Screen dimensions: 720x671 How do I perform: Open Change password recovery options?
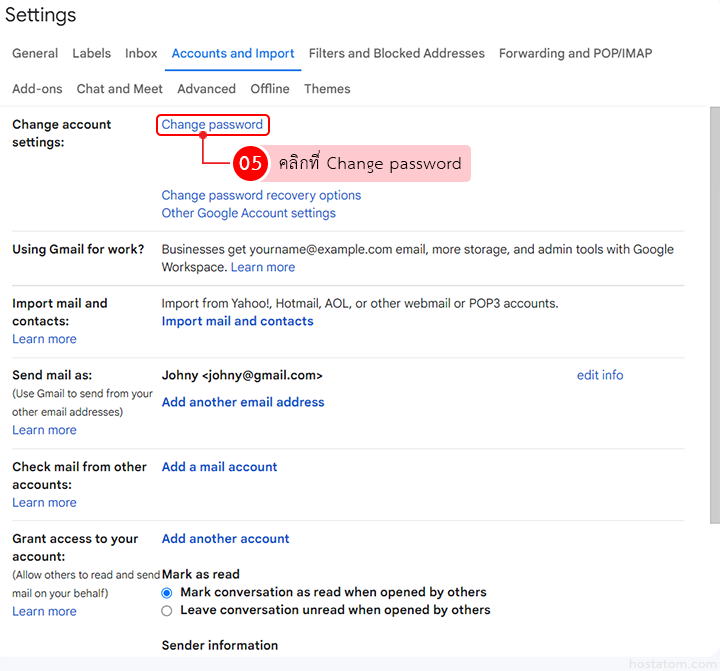pyautogui.click(x=261, y=196)
